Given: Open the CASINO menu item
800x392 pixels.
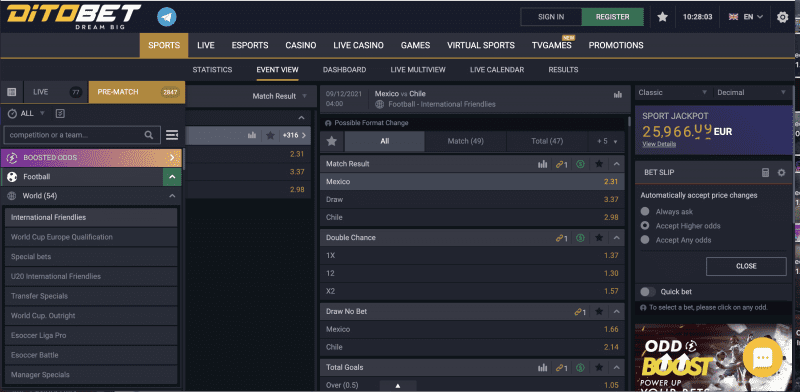Looking at the screenshot, I should (301, 45).
